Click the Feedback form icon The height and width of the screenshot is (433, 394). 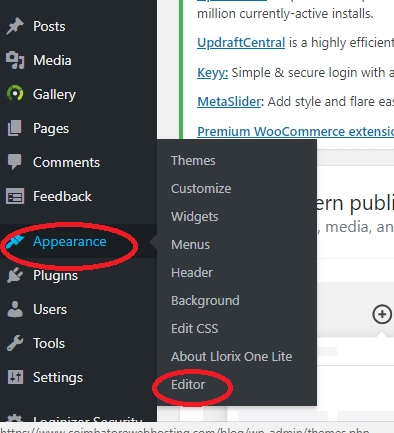click(15, 196)
